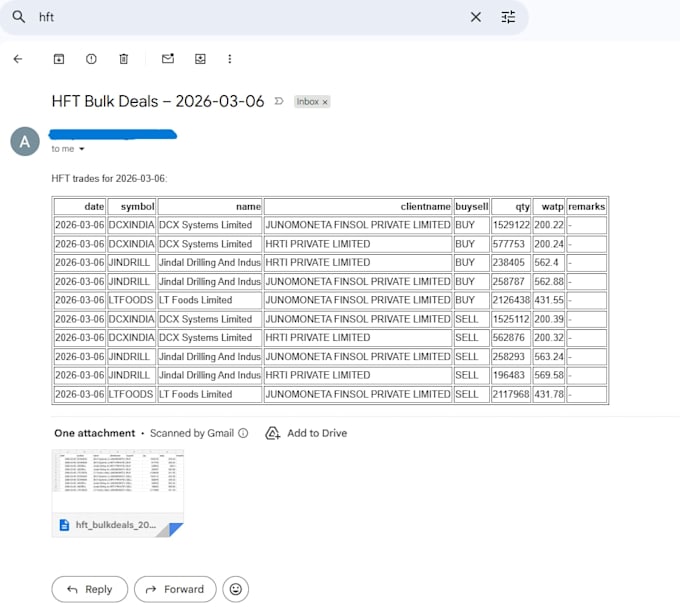Click the 'One attachment' label
The height and width of the screenshot is (612, 680).
95,433
